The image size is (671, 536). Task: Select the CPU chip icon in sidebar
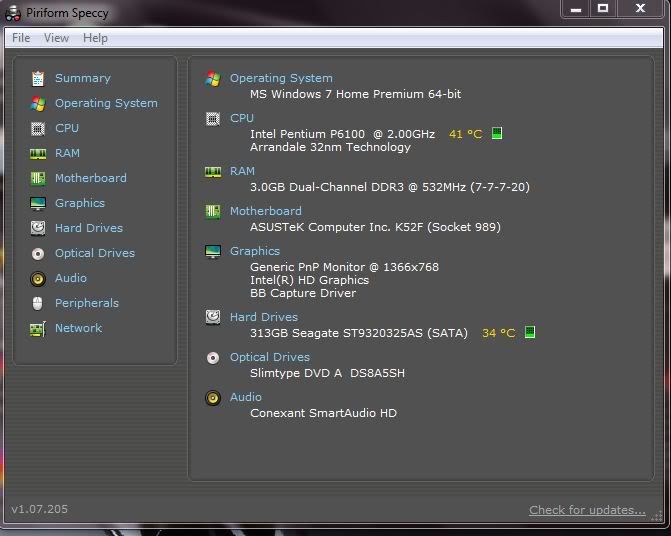[x=38, y=128]
